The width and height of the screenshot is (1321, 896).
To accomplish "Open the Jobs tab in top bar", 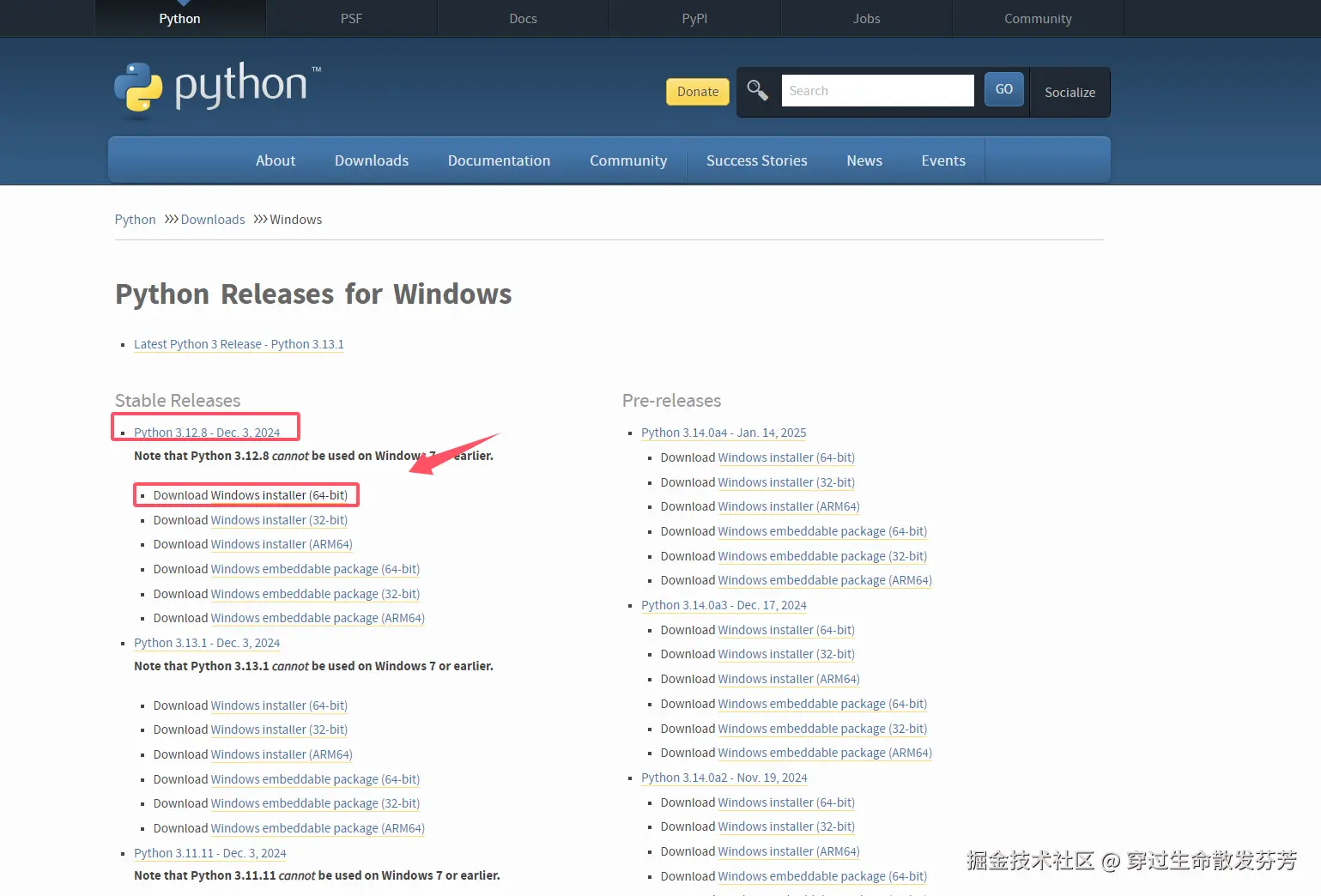I will coord(866,19).
